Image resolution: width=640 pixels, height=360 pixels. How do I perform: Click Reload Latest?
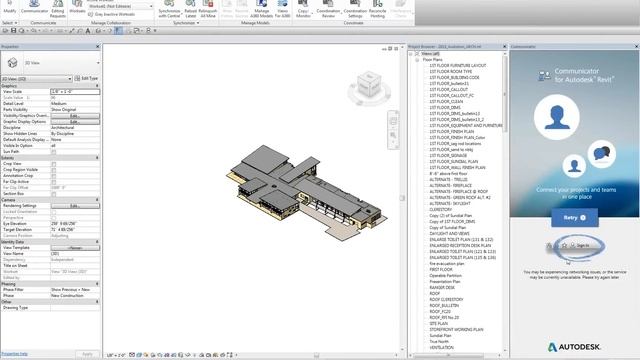(x=191, y=8)
